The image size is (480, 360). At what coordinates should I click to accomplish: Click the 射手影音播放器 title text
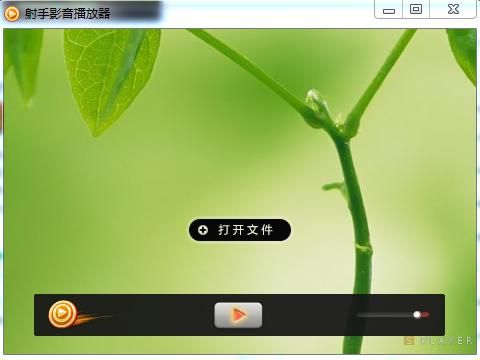point(67,14)
